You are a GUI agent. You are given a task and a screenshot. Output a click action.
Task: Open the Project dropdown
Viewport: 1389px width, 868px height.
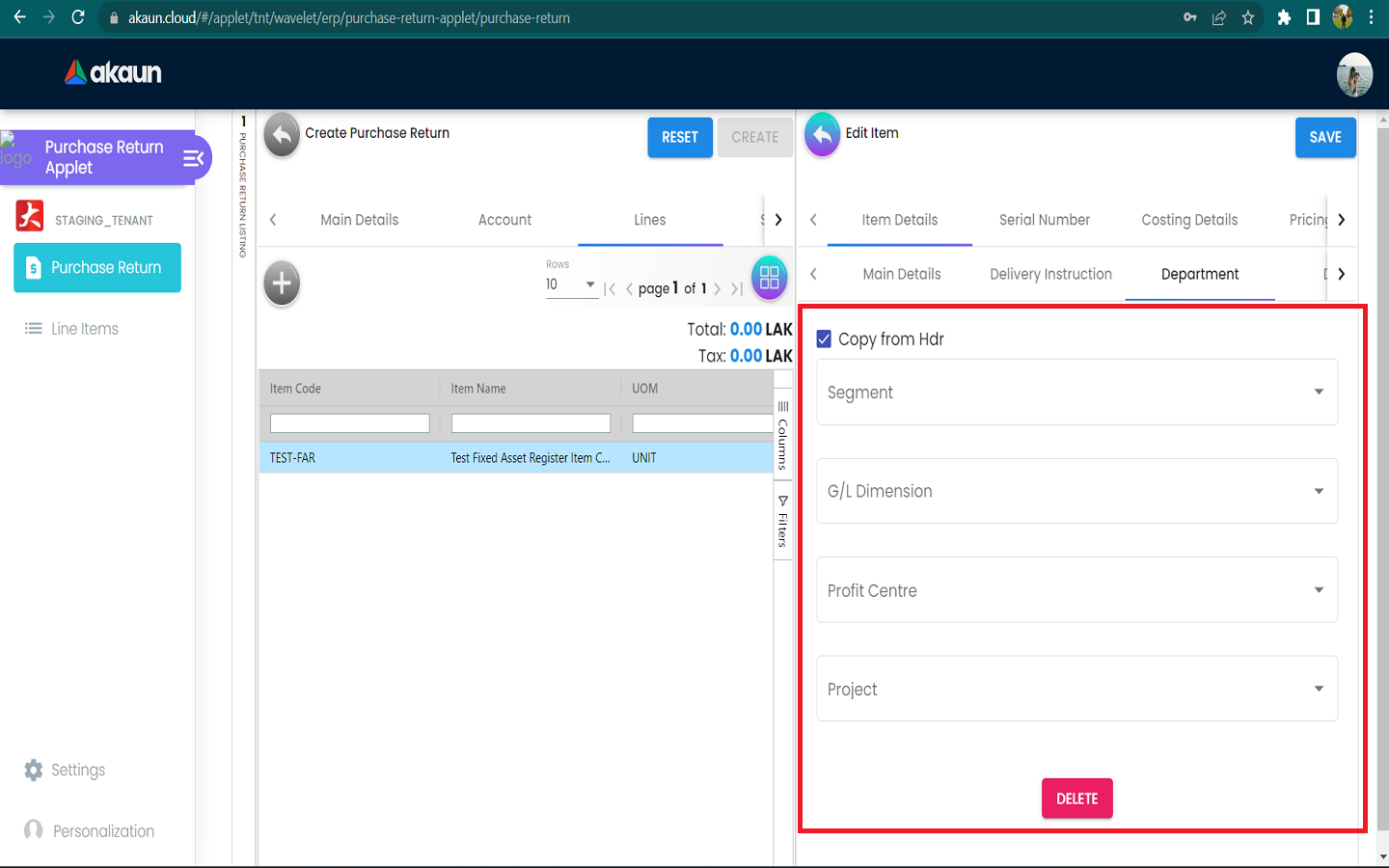point(1076,689)
